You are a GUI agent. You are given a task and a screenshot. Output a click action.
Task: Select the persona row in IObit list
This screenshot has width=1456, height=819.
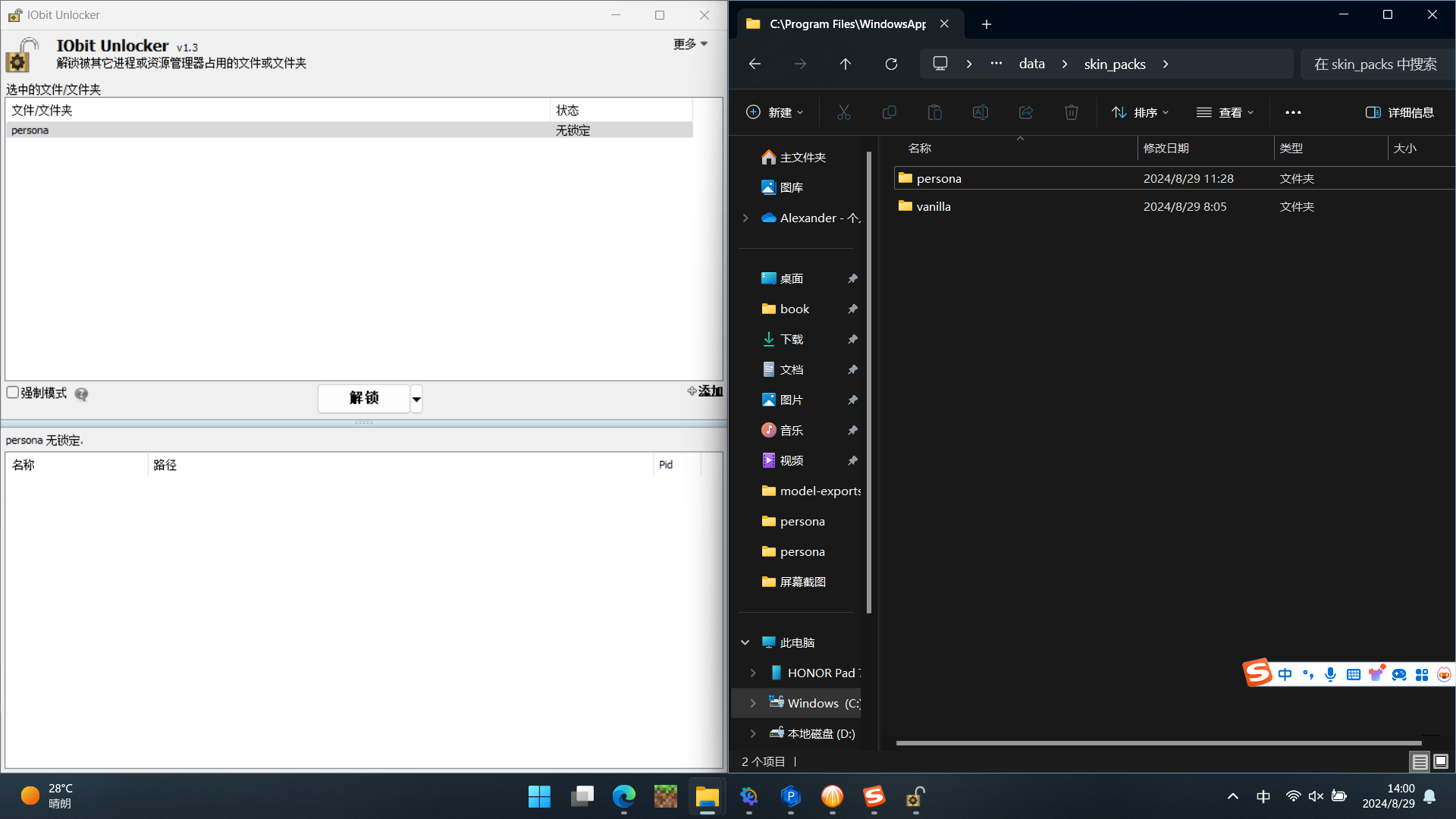pos(349,130)
